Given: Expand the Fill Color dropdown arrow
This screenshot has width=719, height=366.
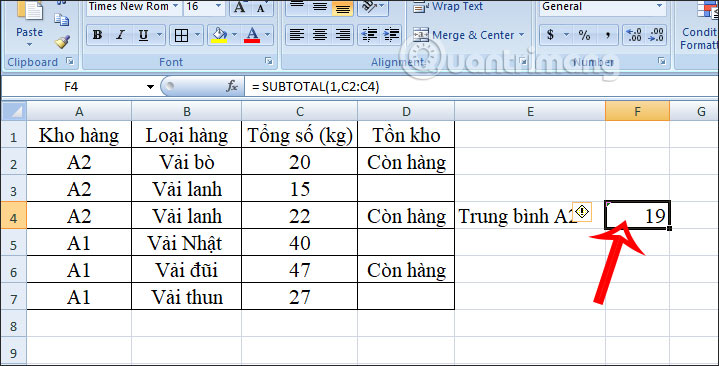Looking at the screenshot, I should pyautogui.click(x=234, y=35).
